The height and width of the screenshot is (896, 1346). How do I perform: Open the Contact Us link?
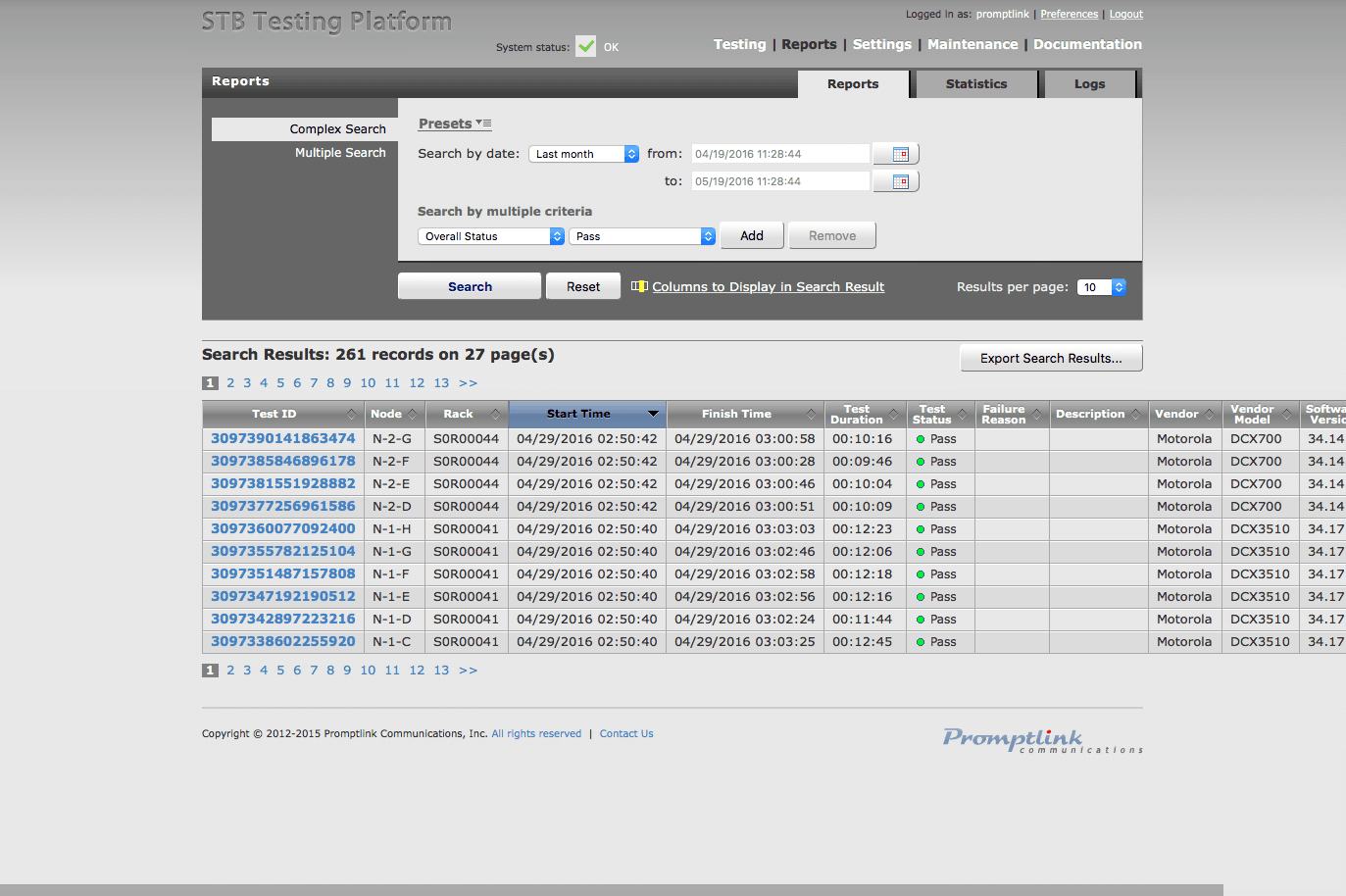[626, 733]
